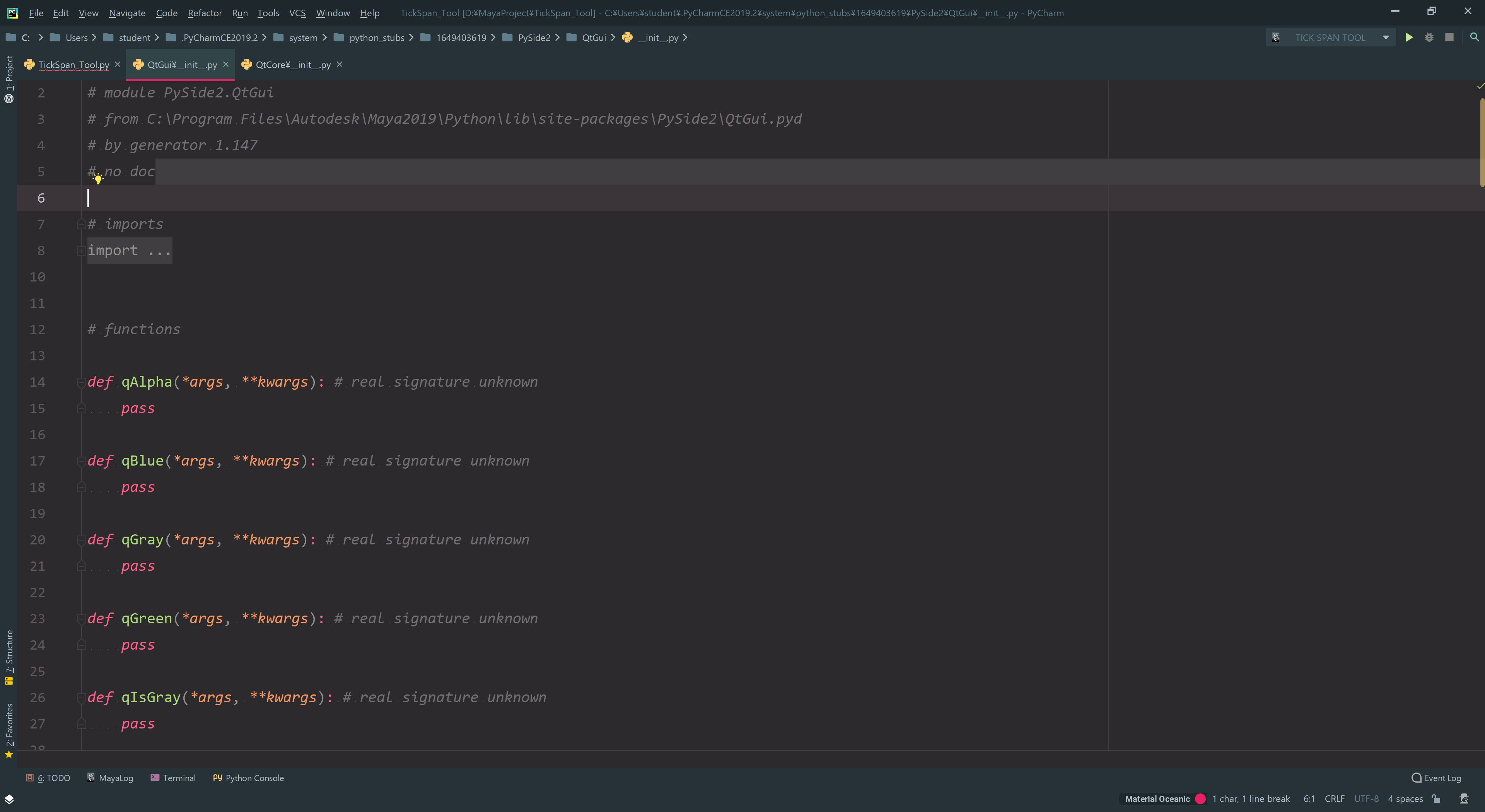Open the run configuration dropdown TICK SPAN TOOL
Viewport: 1485px width, 812px height.
pos(1330,38)
